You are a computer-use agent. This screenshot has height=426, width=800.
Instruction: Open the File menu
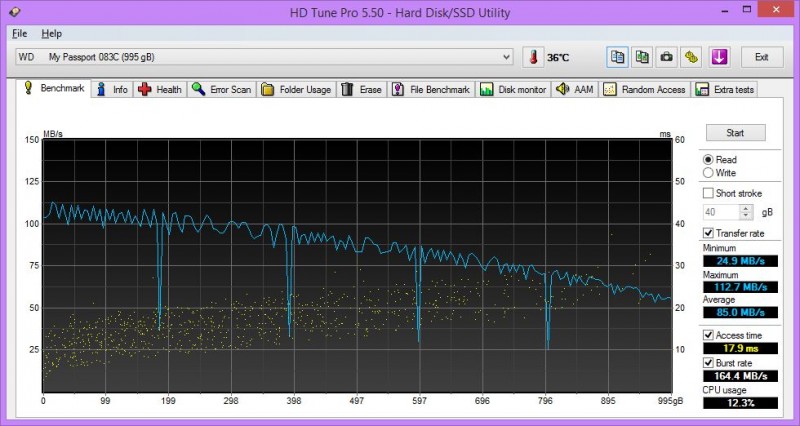coord(19,33)
